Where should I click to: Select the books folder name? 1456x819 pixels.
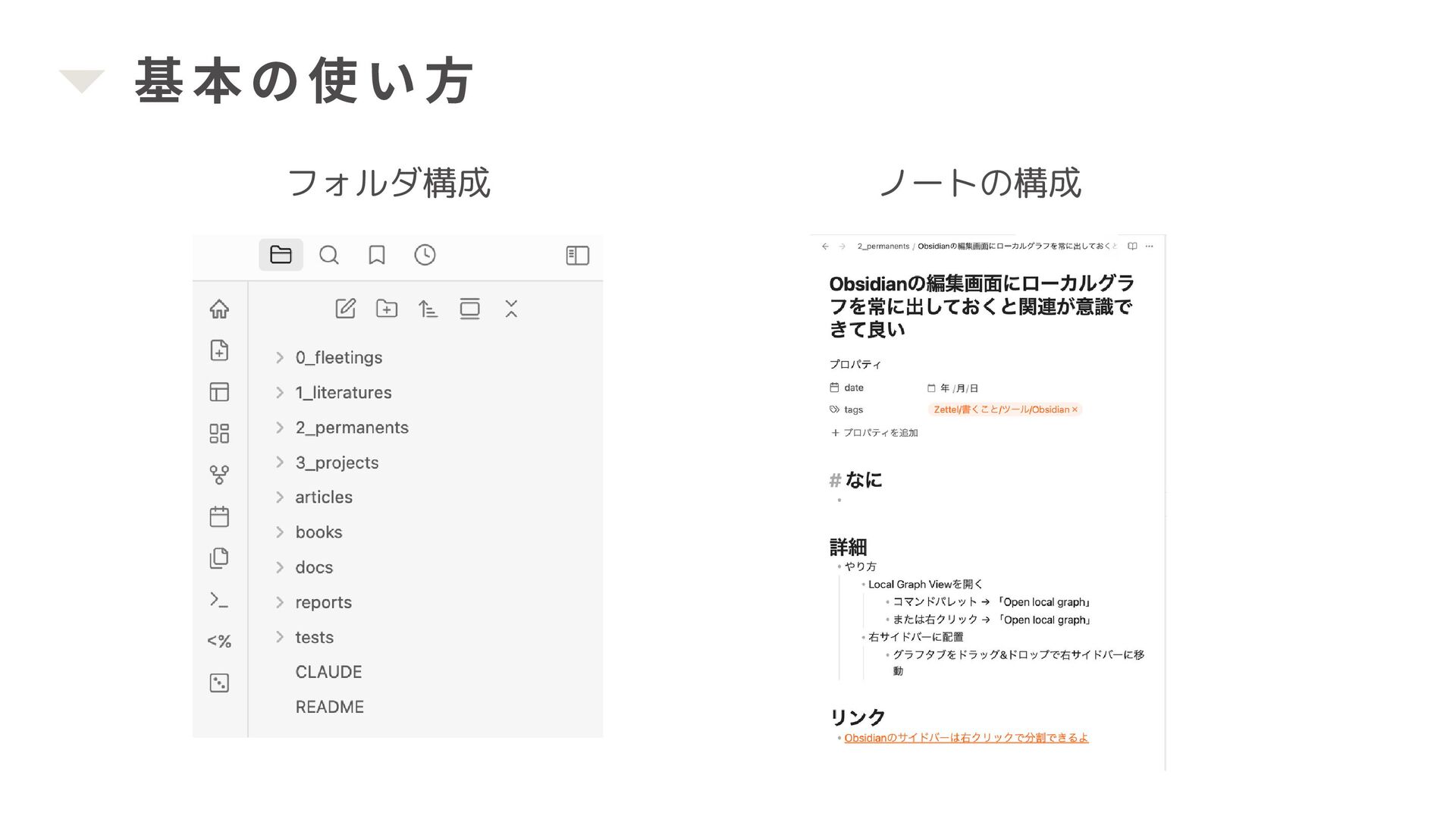(x=318, y=532)
